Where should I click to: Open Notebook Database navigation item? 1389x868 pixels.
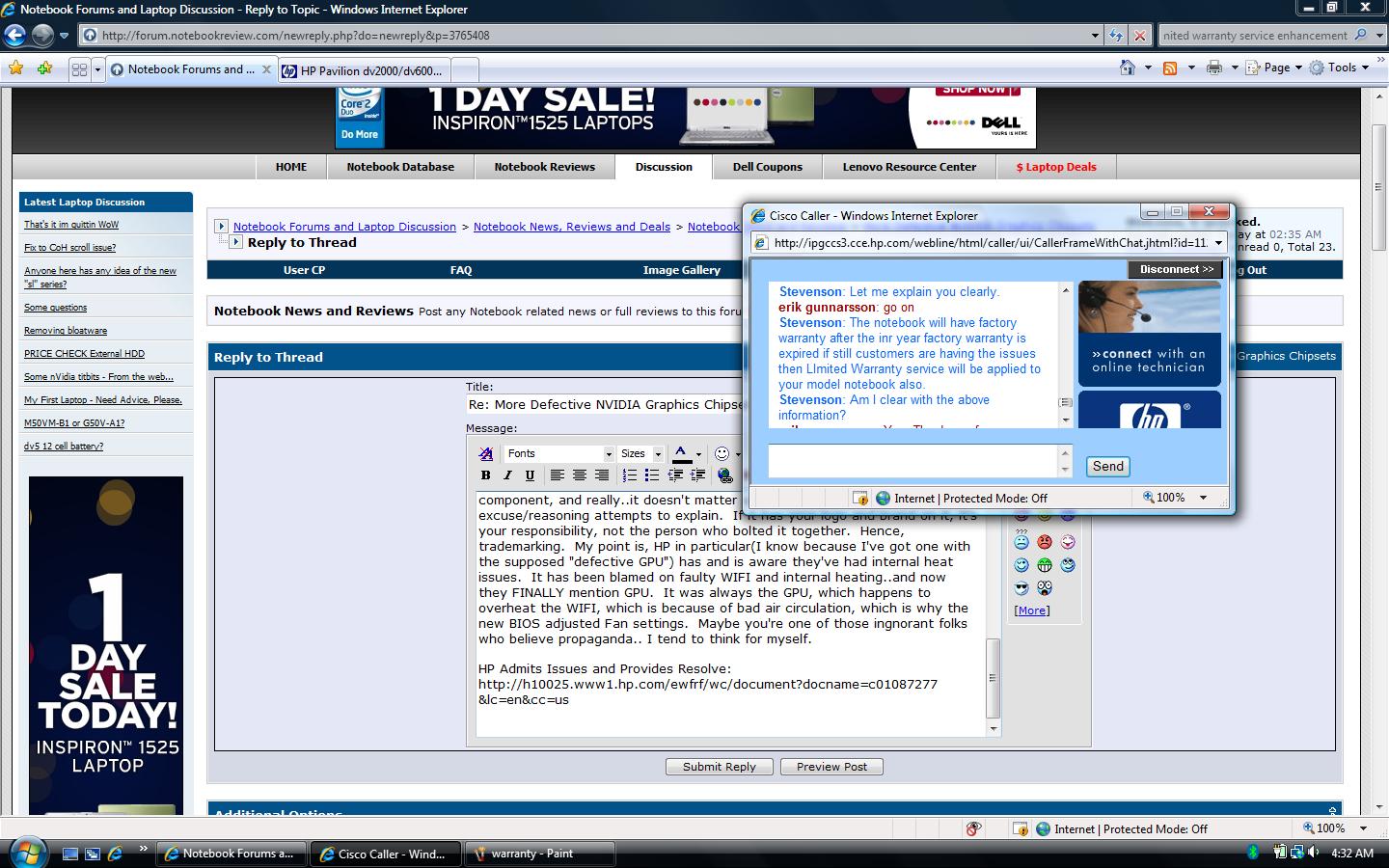[x=400, y=167]
